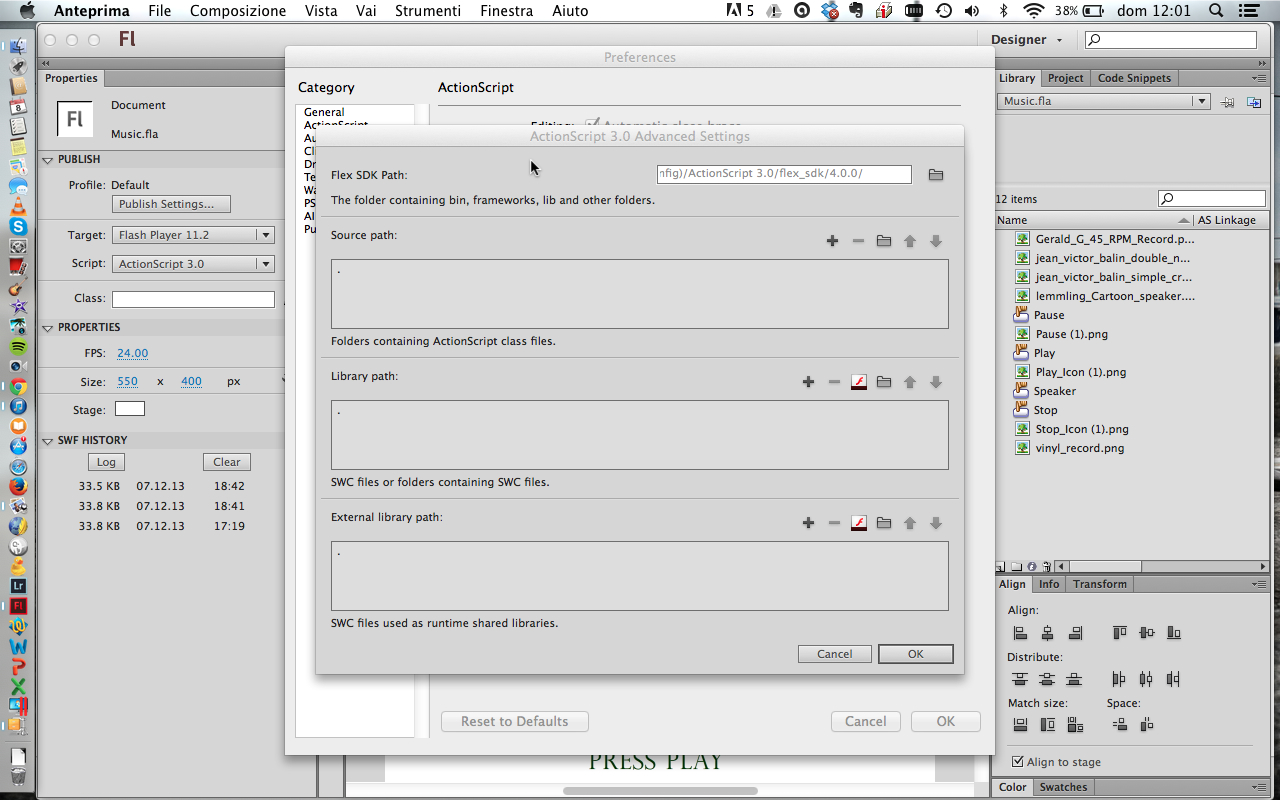Remove path from External library path
Viewport: 1280px width, 800px height.
tap(834, 523)
